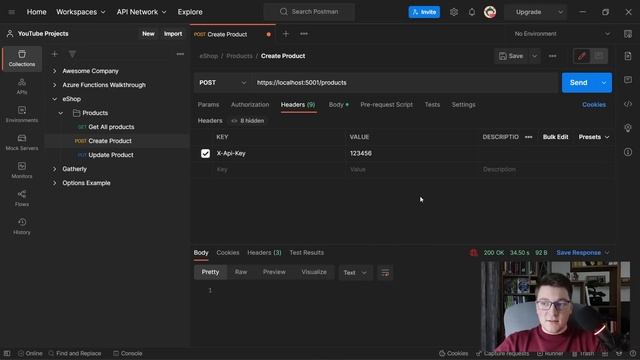This screenshot has height=360, width=640.
Task: Open the user avatar menu
Action: point(490,12)
